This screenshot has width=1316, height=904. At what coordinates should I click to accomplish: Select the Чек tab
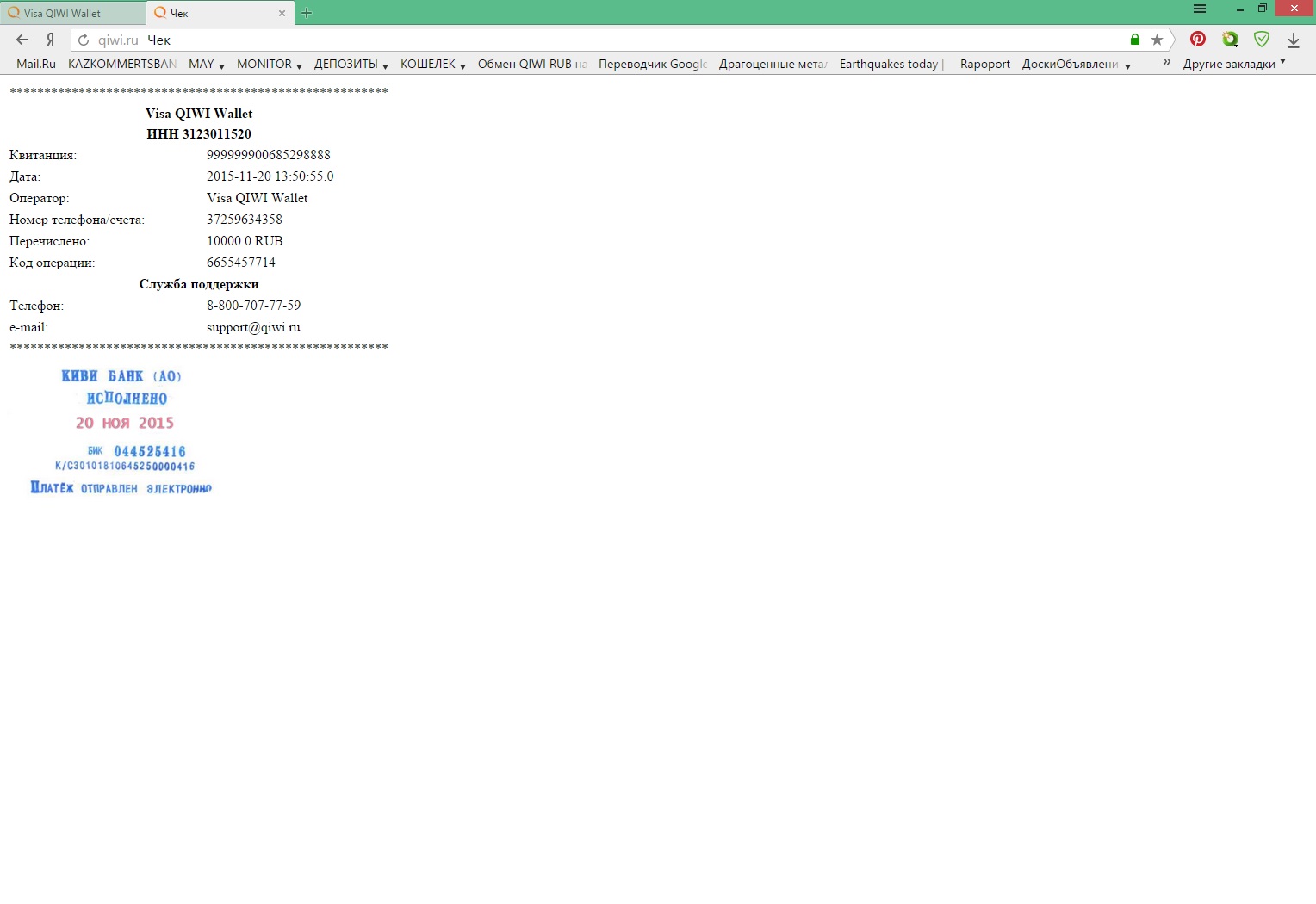click(220, 13)
